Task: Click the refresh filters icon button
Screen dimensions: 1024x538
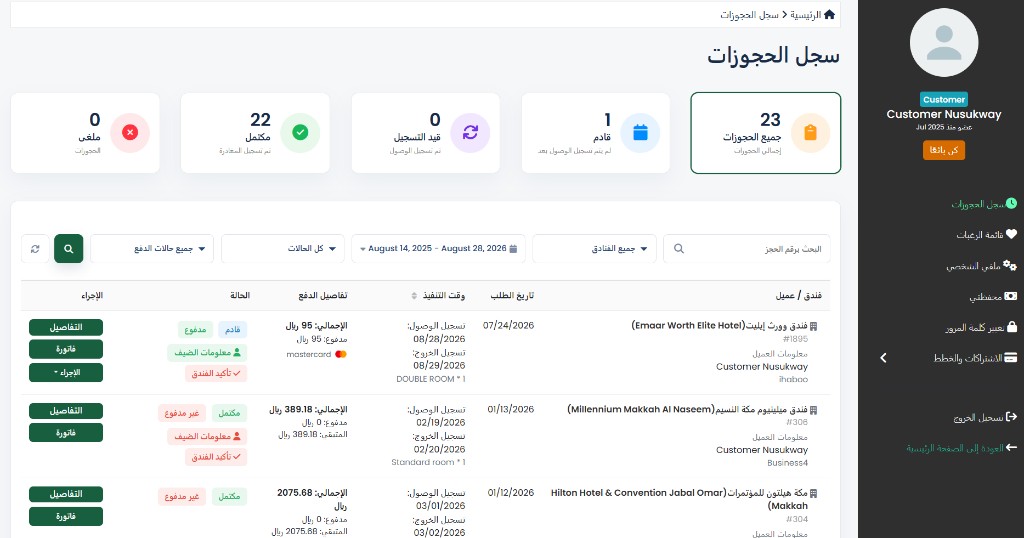Action: click(x=35, y=249)
